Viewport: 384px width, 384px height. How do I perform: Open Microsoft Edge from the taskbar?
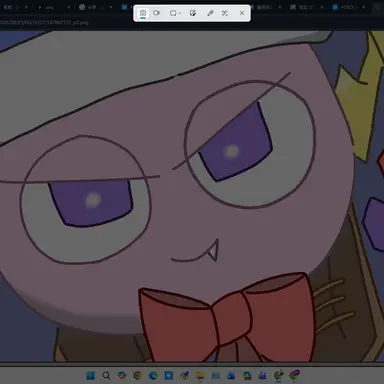coord(153,376)
